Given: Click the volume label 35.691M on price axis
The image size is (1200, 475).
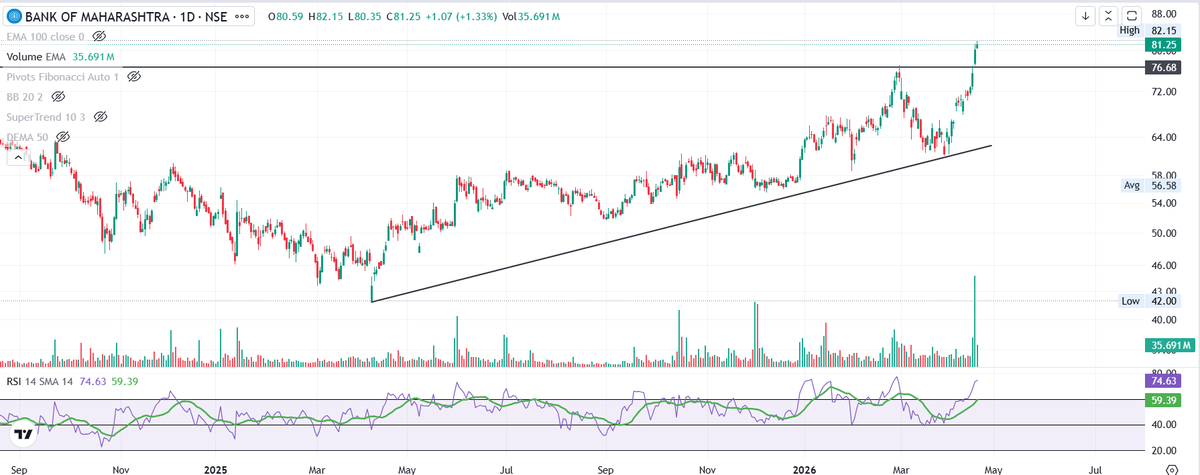Looking at the screenshot, I should point(1169,345).
